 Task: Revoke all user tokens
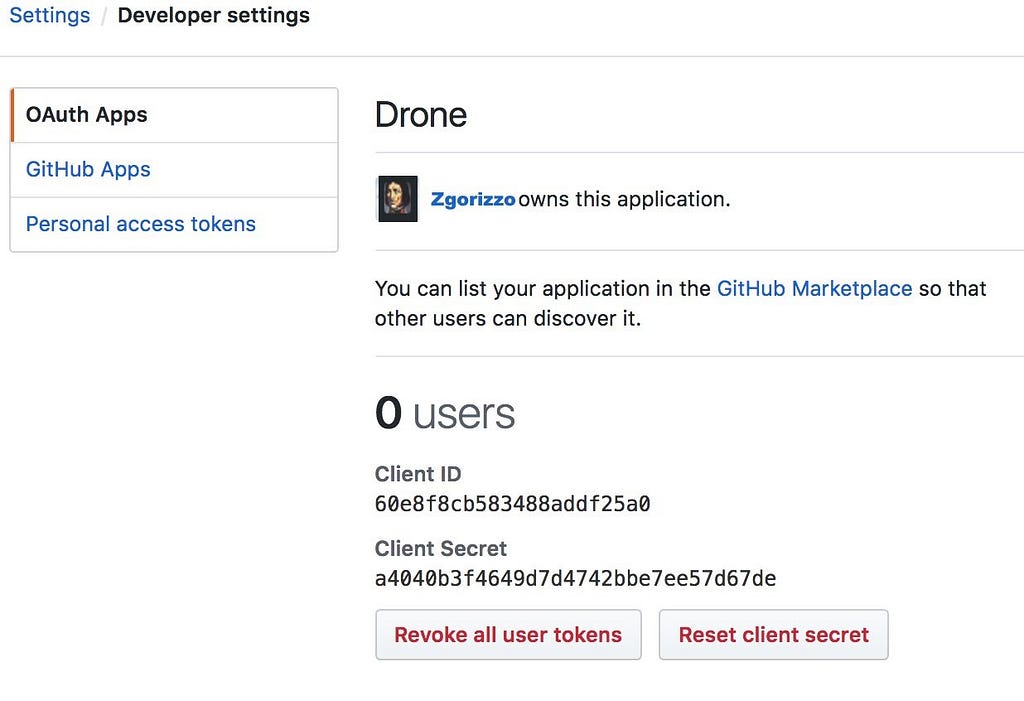(x=508, y=635)
